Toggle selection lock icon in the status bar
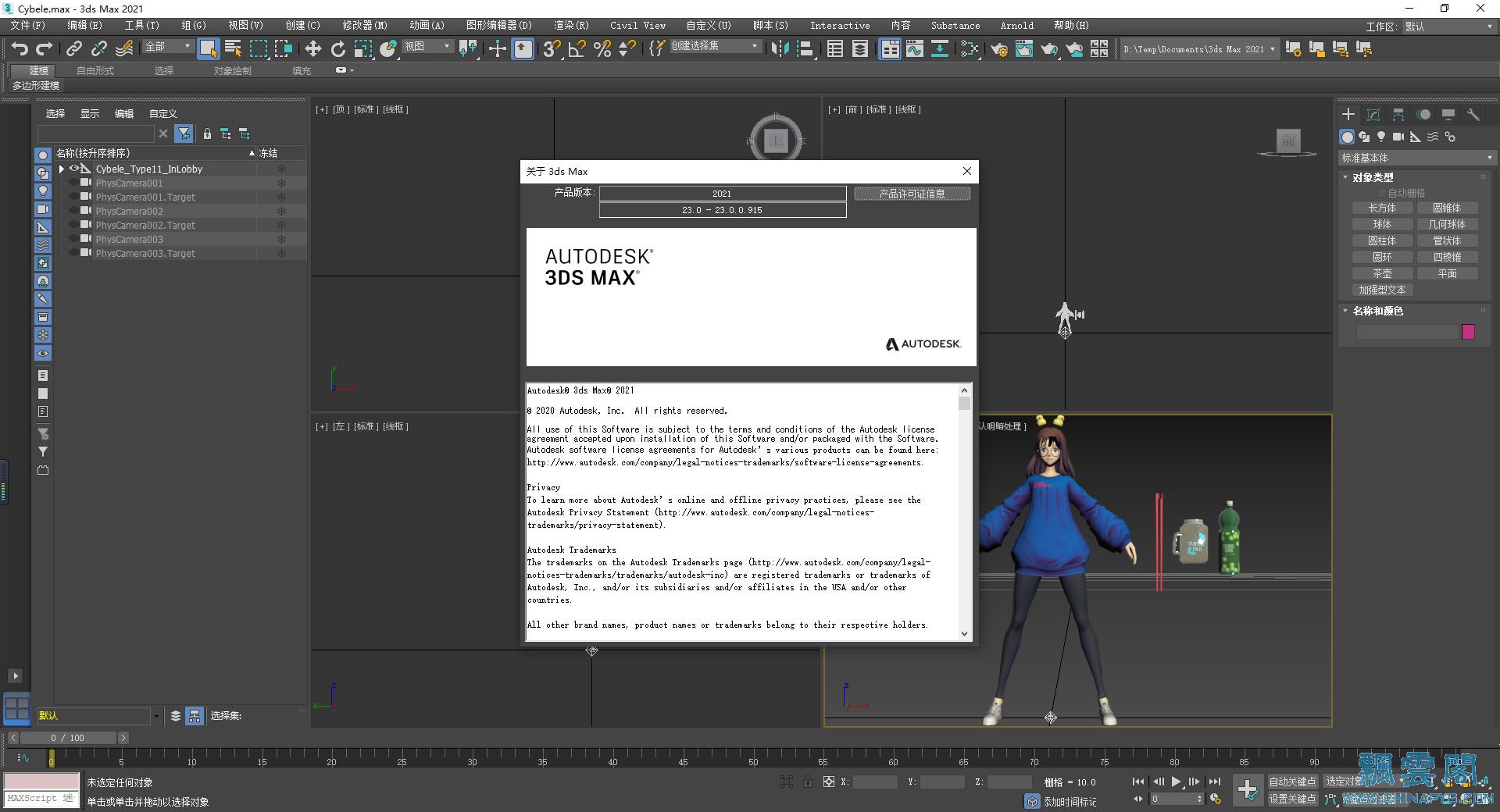Viewport: 1500px width, 812px height. [807, 782]
